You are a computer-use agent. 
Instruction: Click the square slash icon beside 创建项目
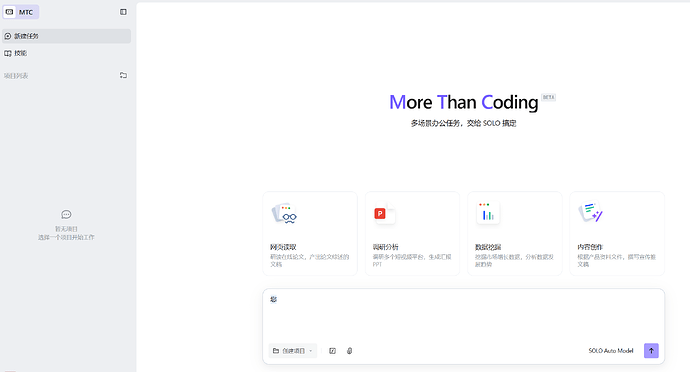[x=333, y=351]
